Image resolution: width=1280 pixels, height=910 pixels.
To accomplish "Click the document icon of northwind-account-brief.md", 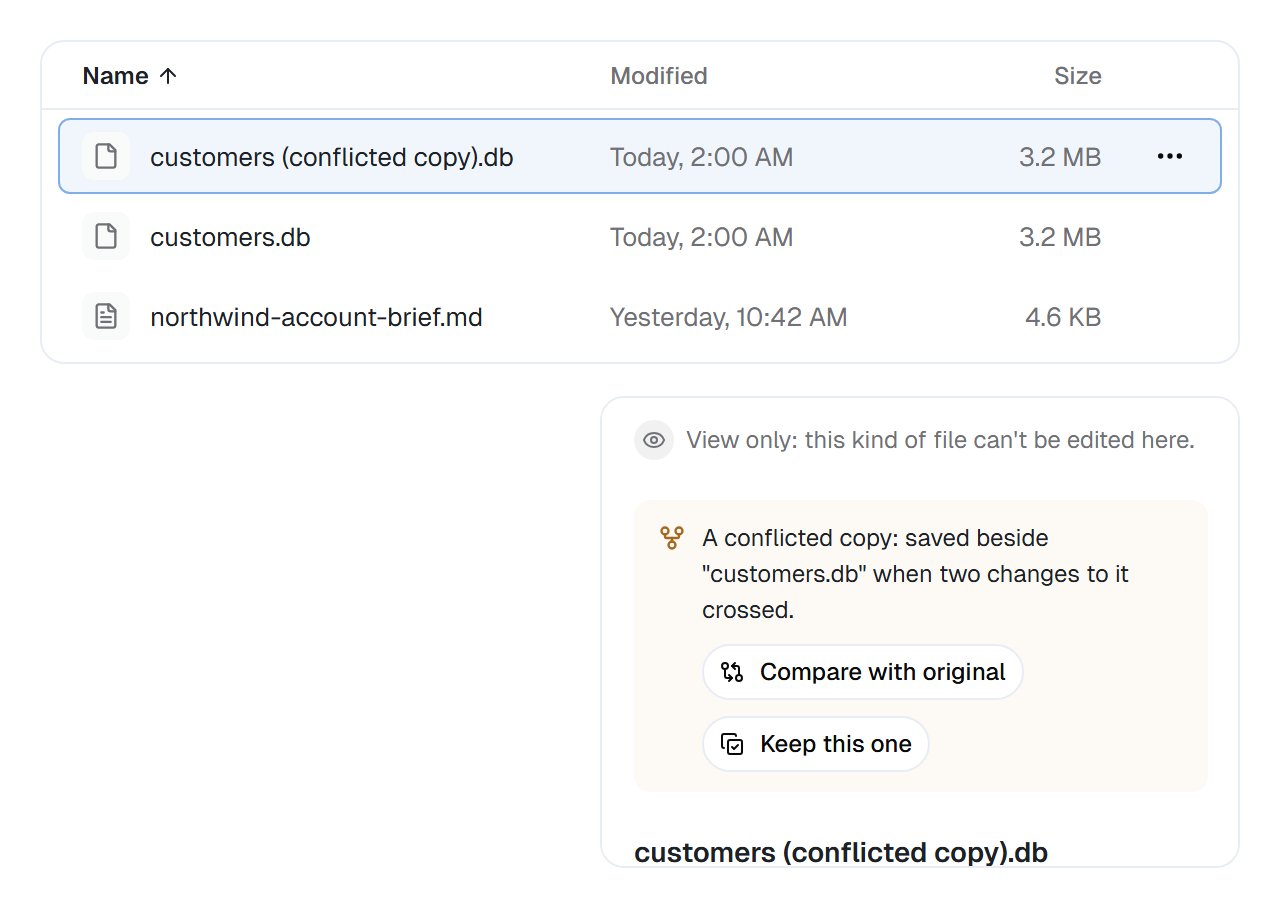I will tap(106, 317).
